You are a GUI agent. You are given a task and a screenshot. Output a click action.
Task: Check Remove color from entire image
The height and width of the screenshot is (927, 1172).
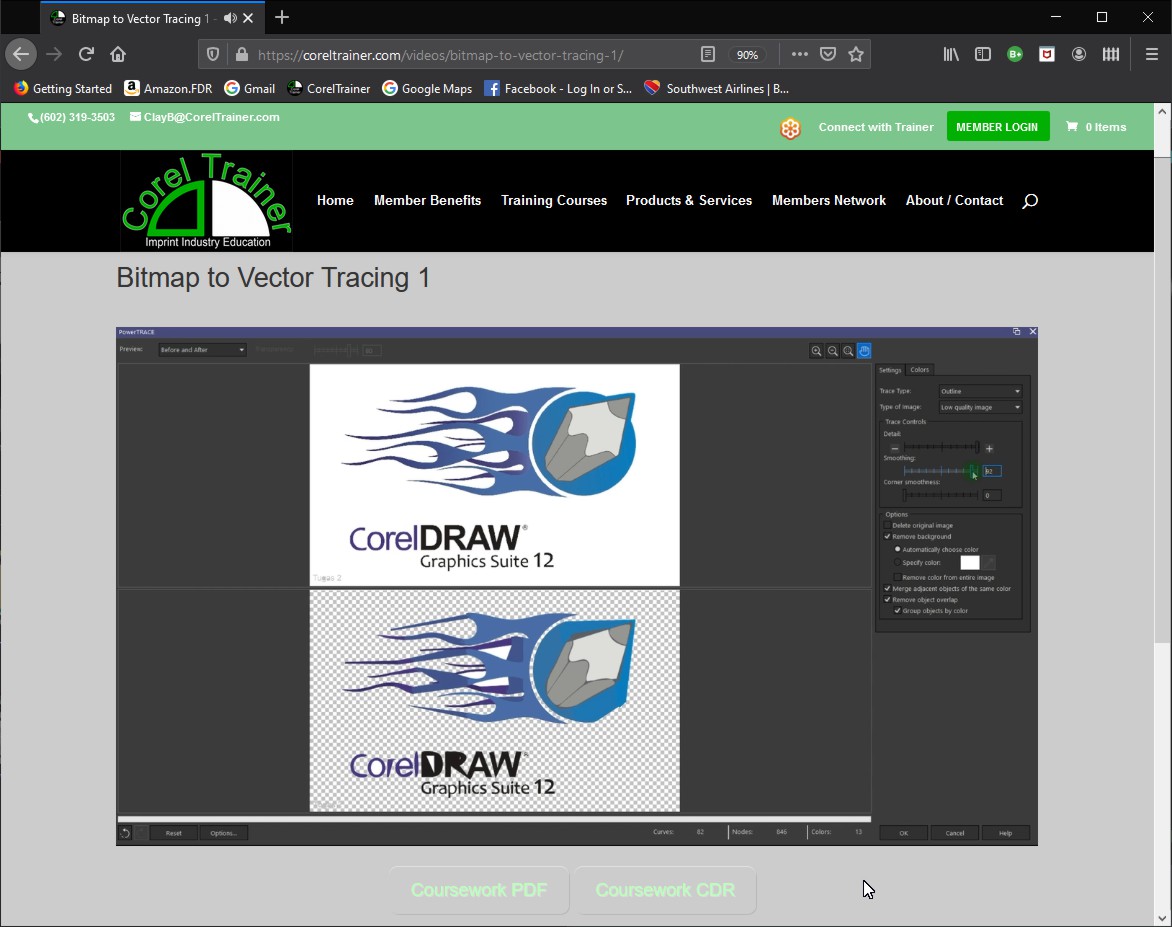[x=898, y=577]
